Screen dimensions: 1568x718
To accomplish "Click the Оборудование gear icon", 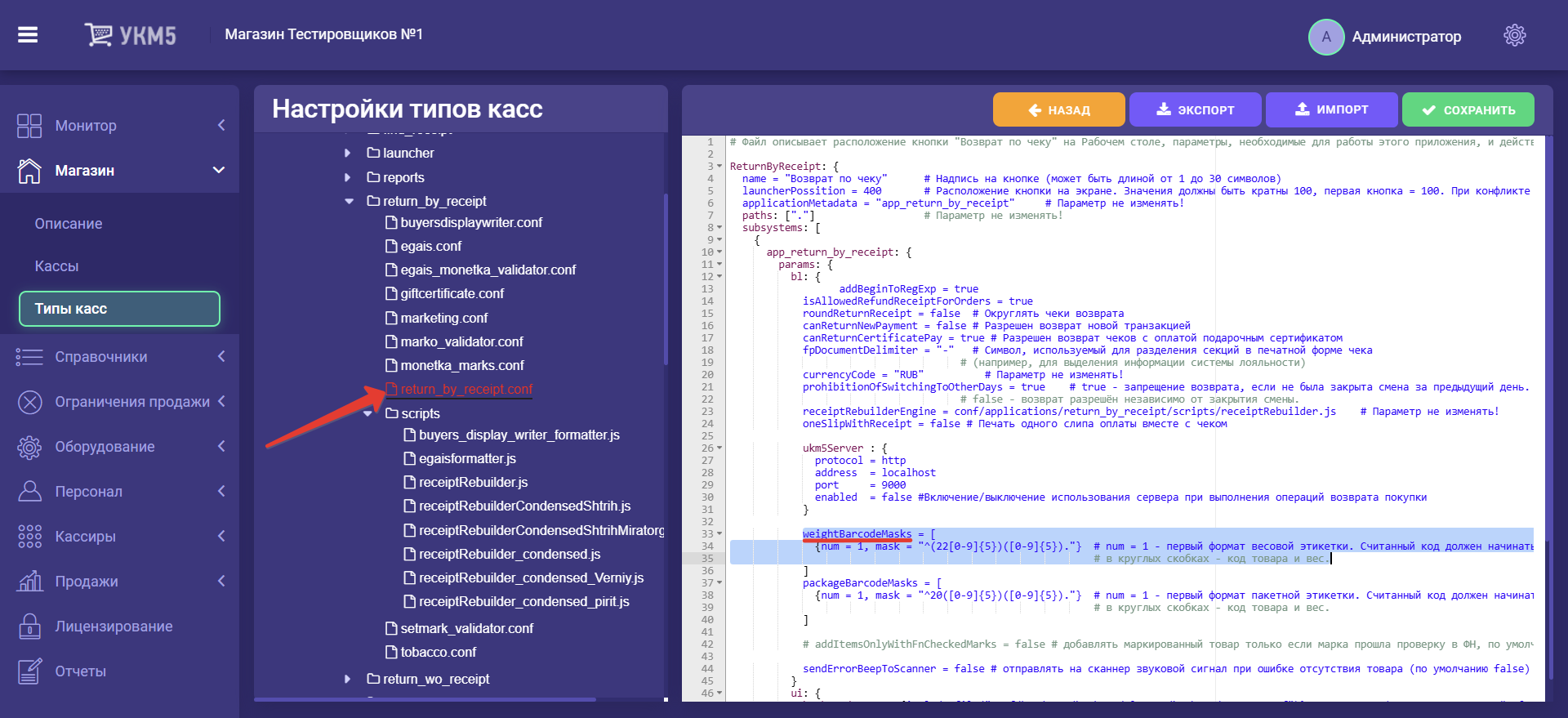I will pos(29,447).
